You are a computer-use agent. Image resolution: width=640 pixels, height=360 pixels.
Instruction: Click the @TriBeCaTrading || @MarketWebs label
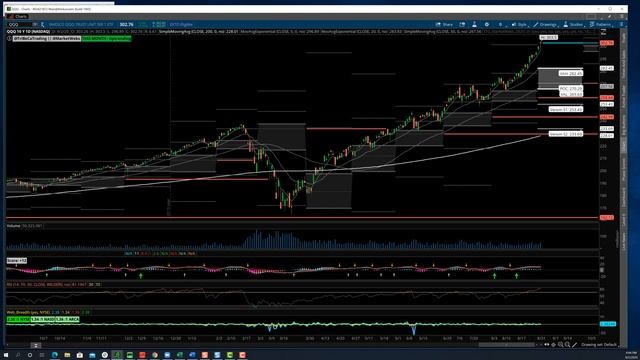coord(47,38)
